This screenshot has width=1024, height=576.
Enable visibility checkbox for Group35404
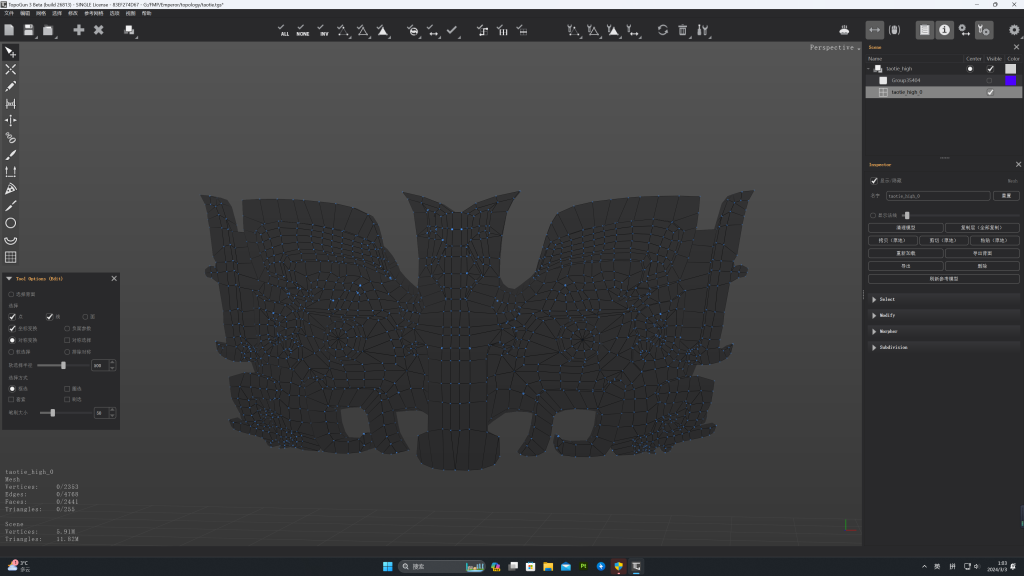coord(990,80)
